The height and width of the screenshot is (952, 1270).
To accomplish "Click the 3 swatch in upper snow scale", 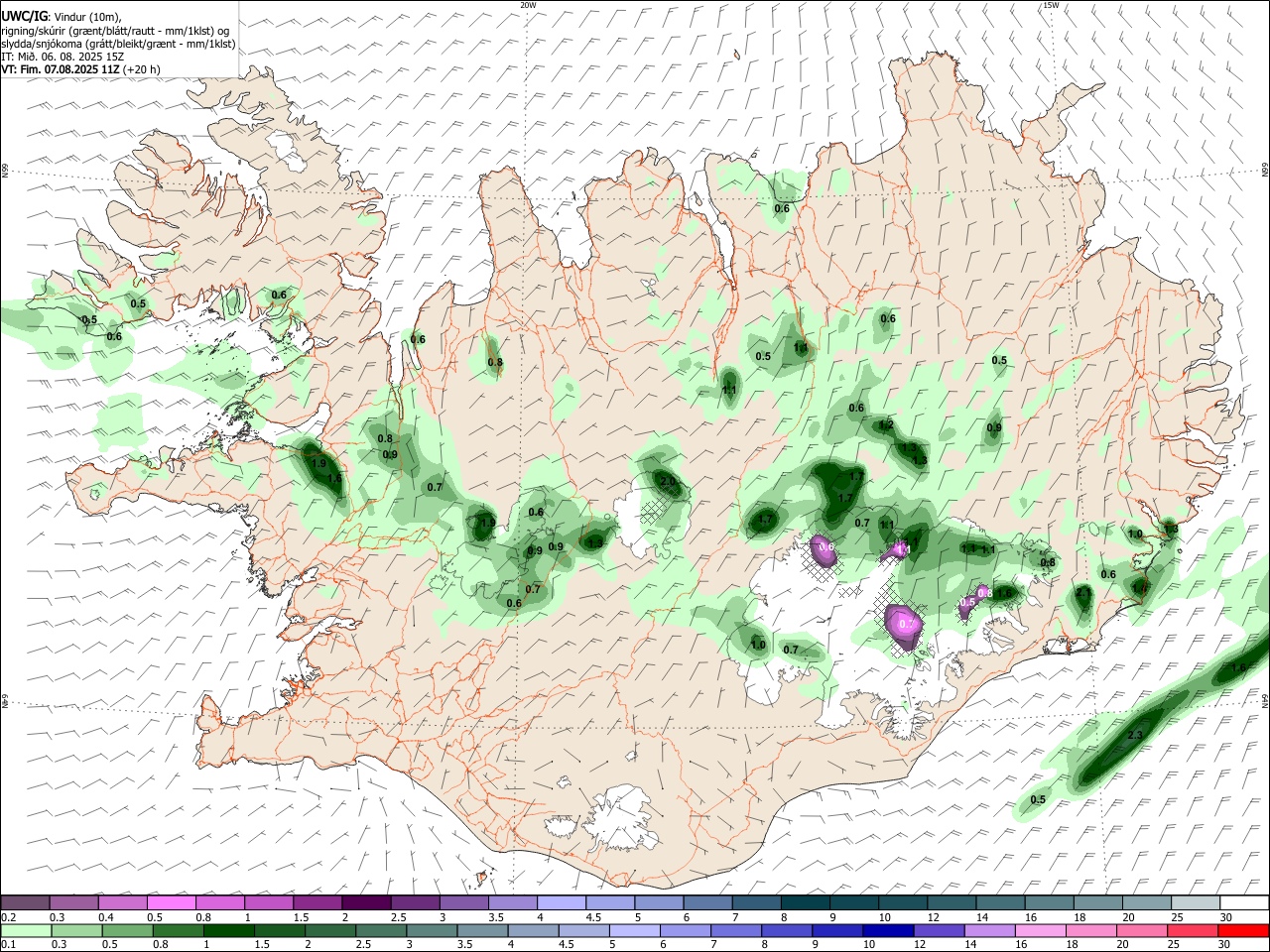I will (463, 902).
